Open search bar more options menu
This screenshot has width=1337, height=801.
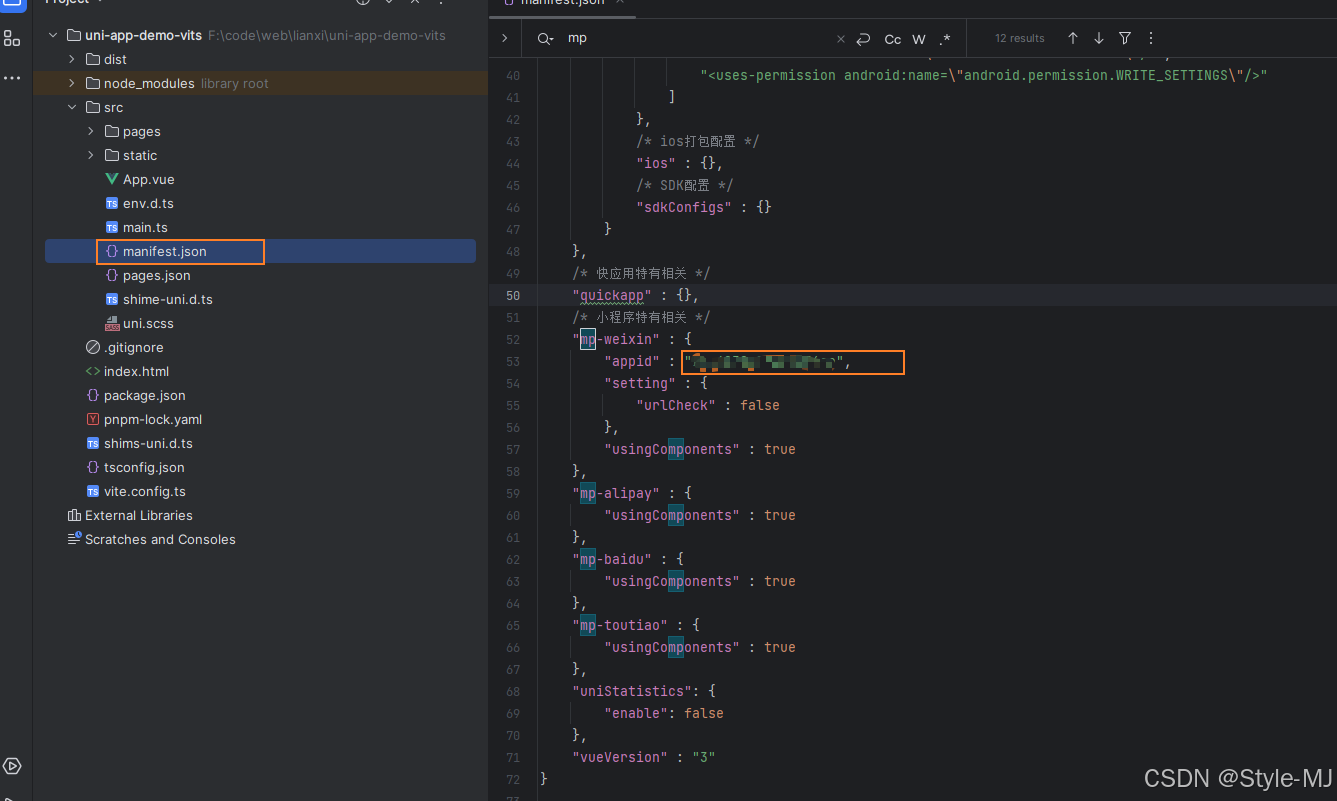(x=1151, y=38)
